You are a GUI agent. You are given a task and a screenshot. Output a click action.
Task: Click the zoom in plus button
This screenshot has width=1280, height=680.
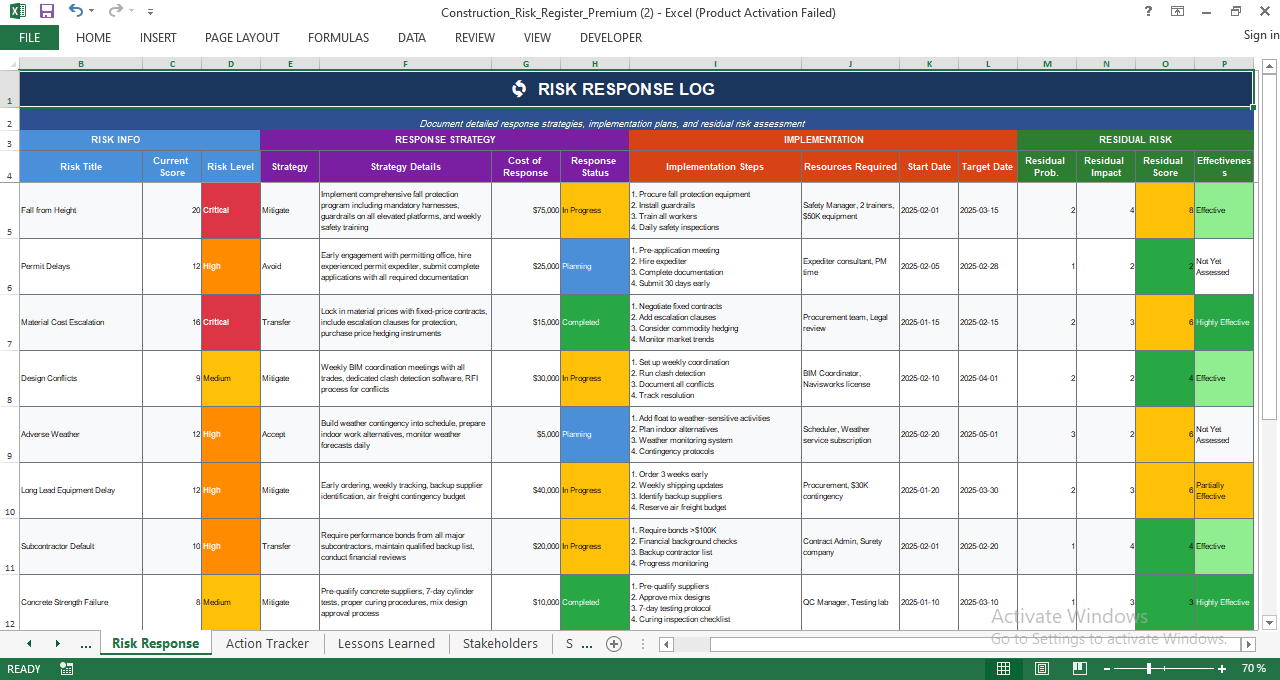[1221, 669]
